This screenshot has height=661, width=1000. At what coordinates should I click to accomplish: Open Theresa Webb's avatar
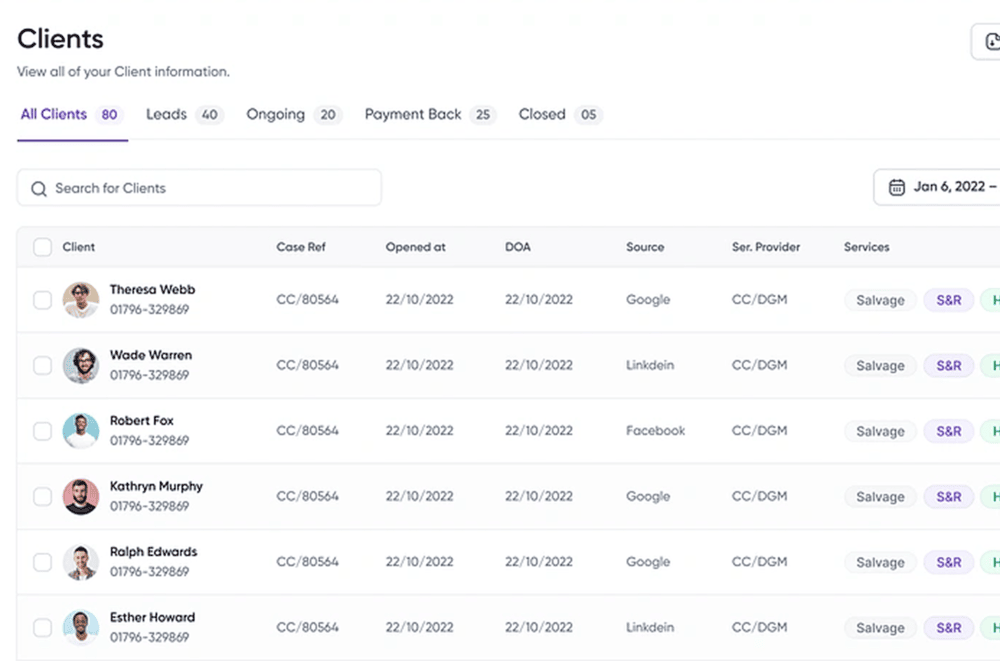81,300
